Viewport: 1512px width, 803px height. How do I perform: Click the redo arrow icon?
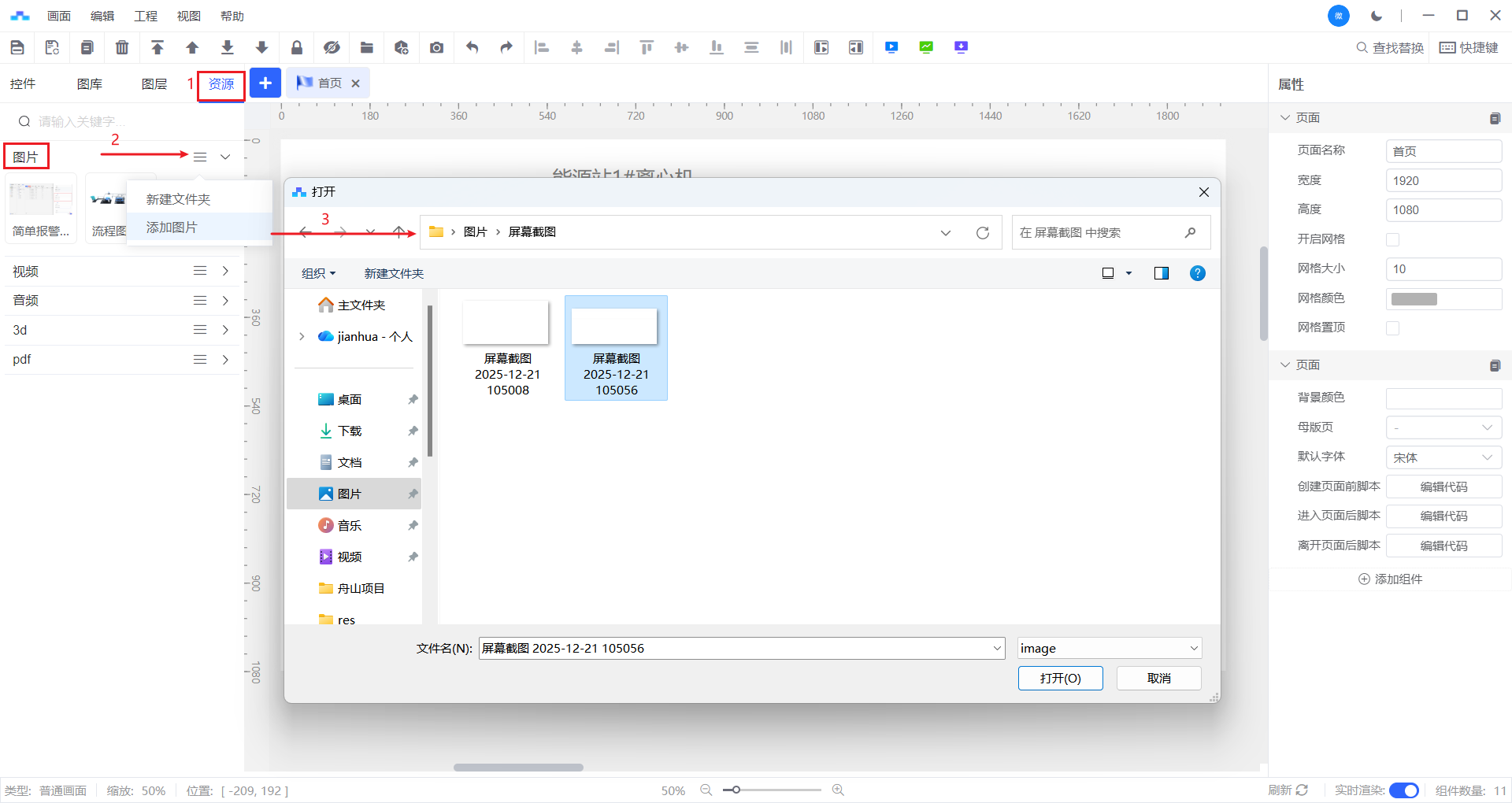tap(506, 47)
